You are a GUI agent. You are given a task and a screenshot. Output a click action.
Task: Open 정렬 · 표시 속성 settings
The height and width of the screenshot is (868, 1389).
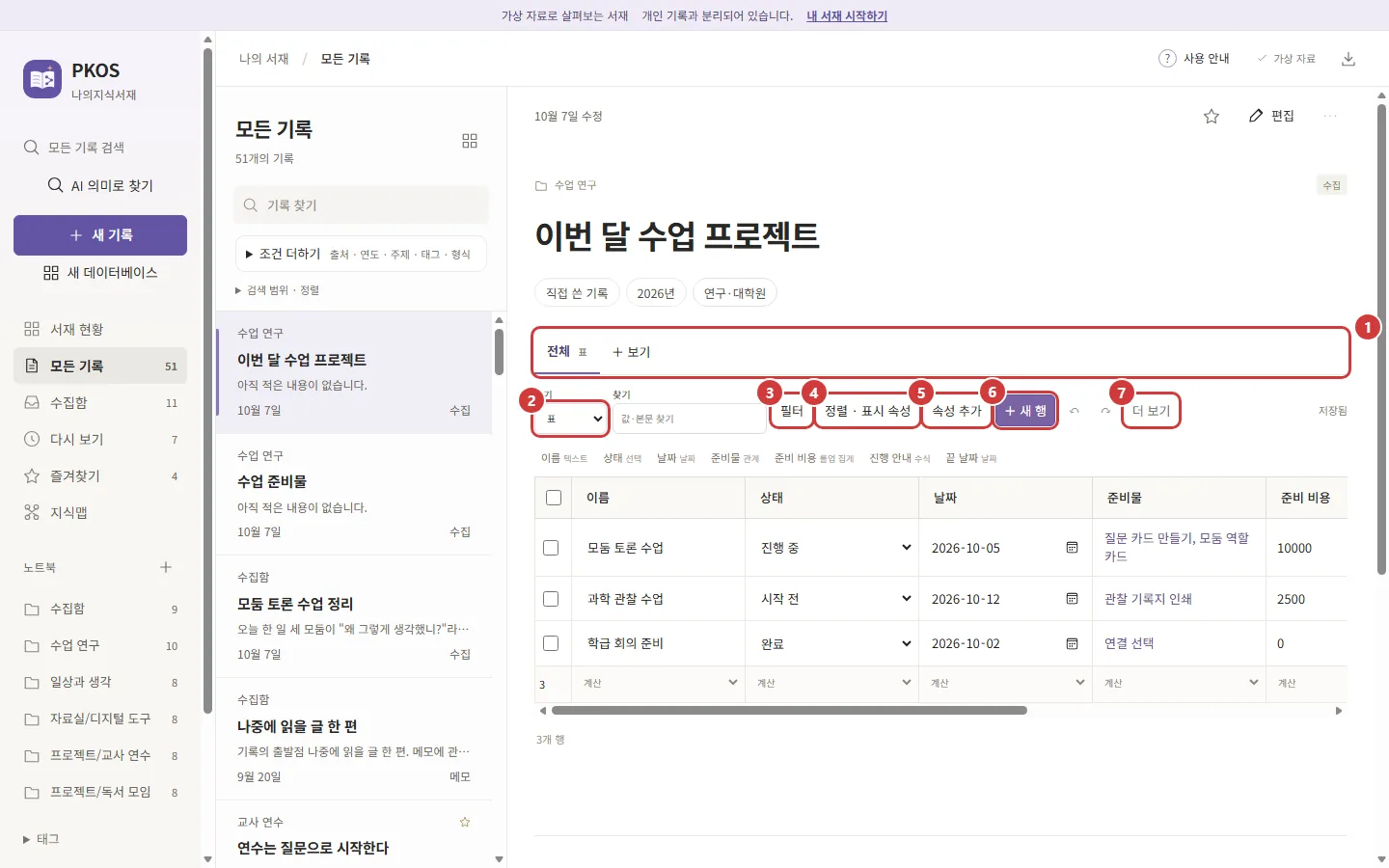868,411
